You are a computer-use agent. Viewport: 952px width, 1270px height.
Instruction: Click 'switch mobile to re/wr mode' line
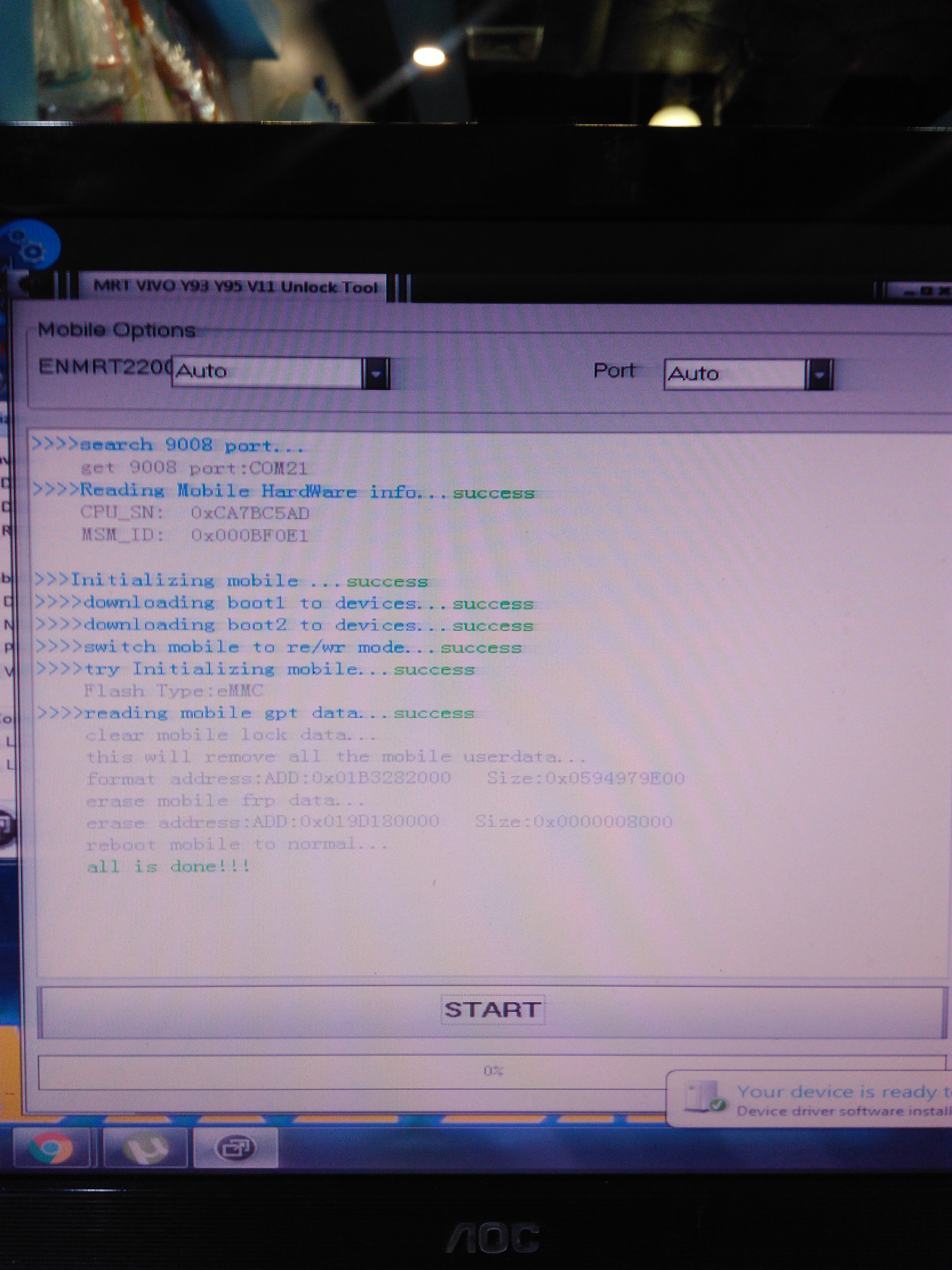(279, 647)
